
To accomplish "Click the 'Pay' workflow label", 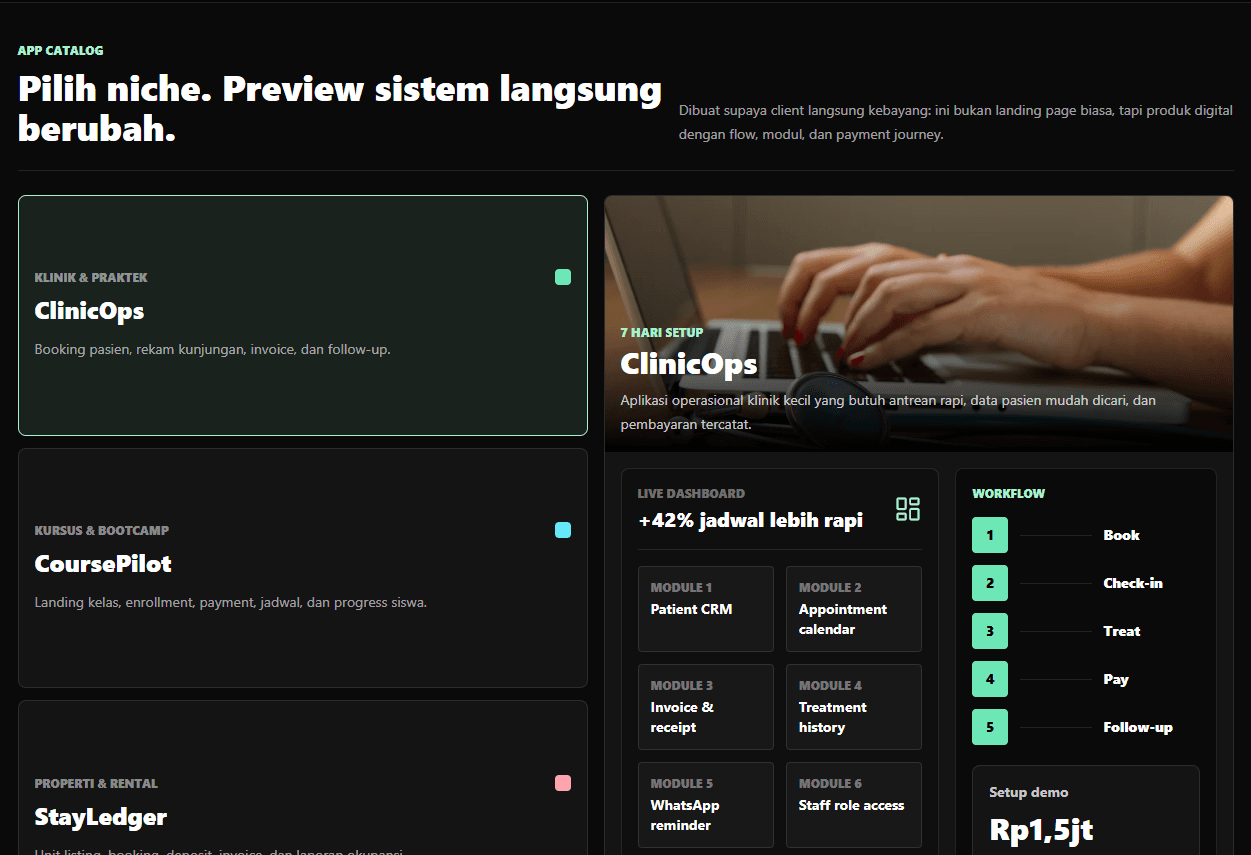I will pyautogui.click(x=1116, y=679).
